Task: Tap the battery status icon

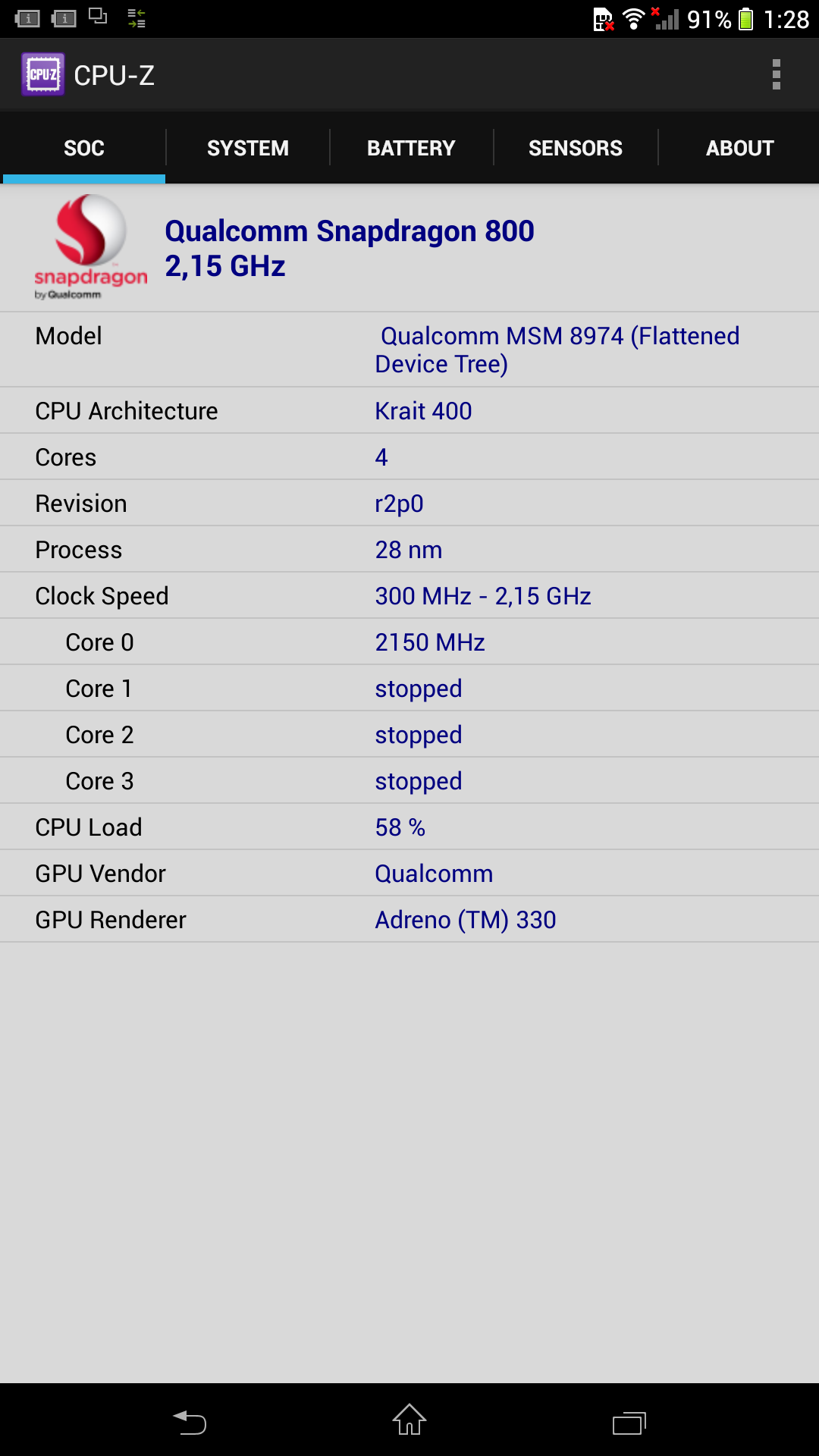Action: click(x=745, y=19)
